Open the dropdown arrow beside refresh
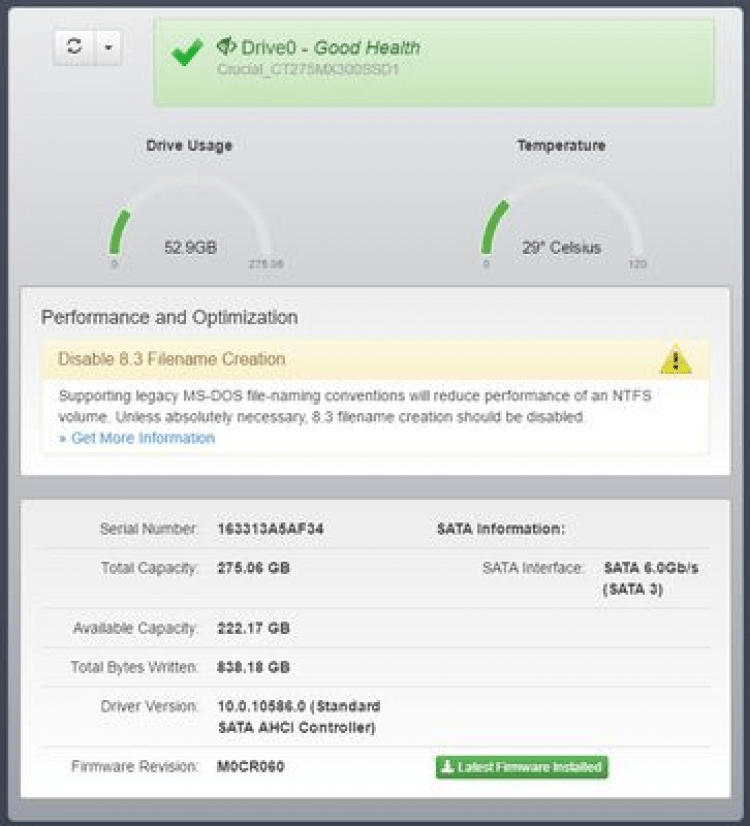 (108, 47)
